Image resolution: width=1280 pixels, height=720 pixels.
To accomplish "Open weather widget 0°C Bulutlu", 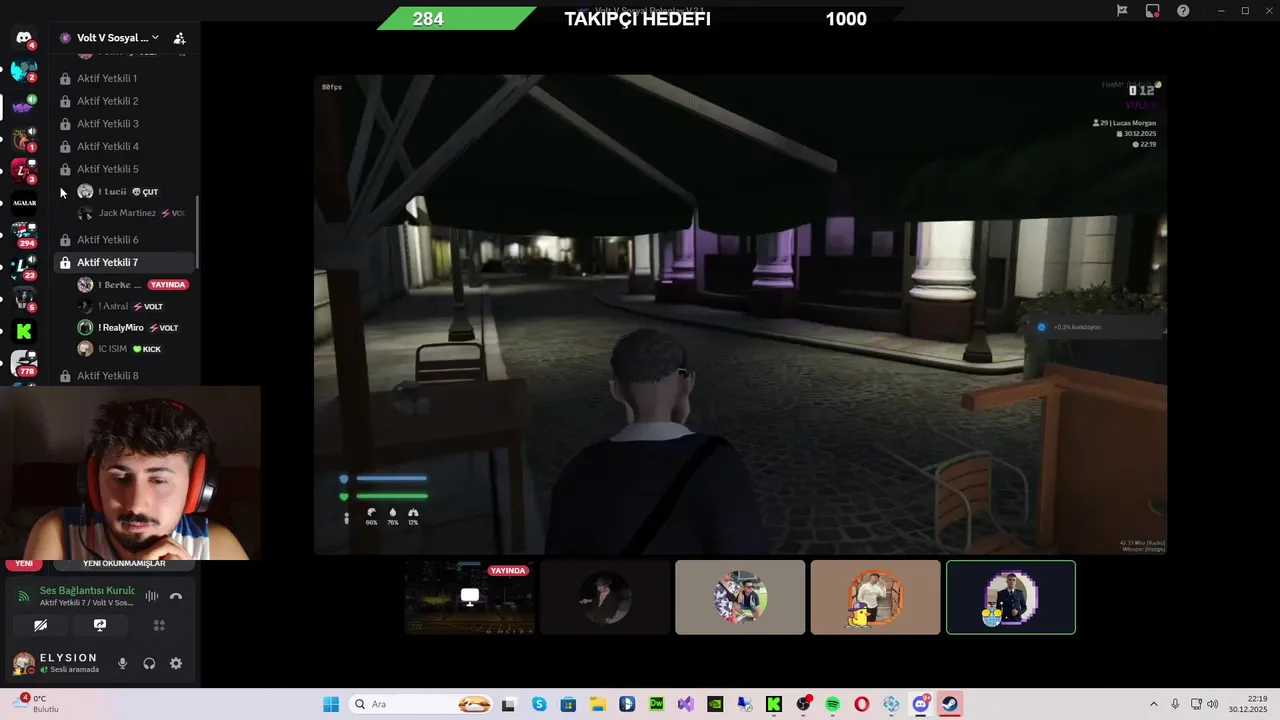I will (36, 704).
